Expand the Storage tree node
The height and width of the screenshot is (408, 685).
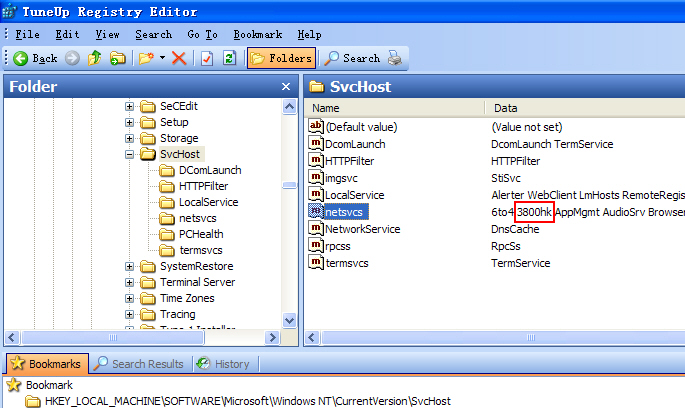(129, 138)
